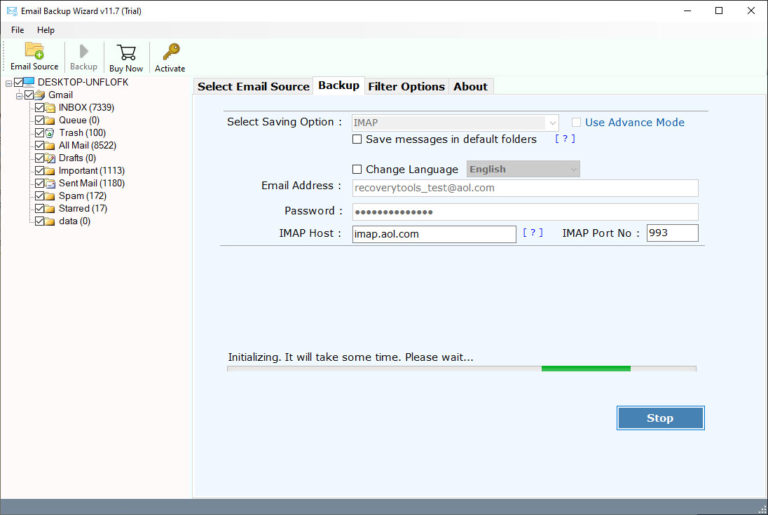Click the Trash folder icon
This screenshot has width=768, height=515.
[x=50, y=133]
